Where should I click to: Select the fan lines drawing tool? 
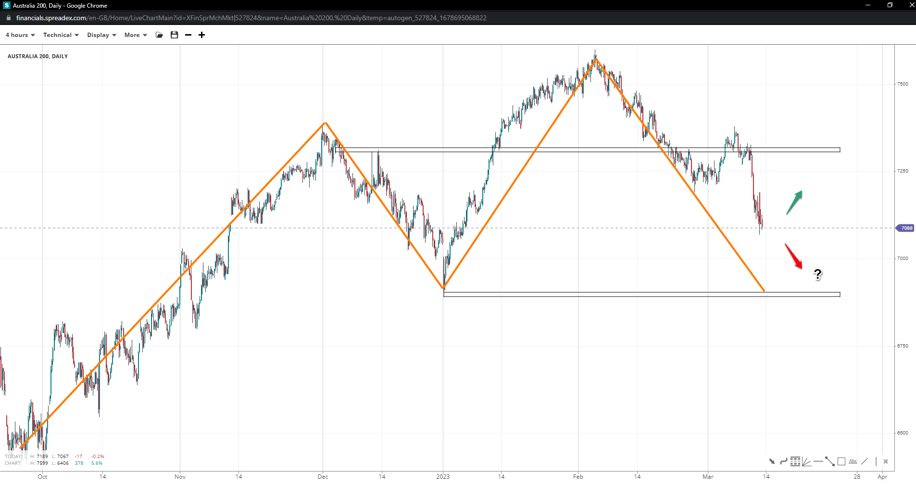coord(806,462)
